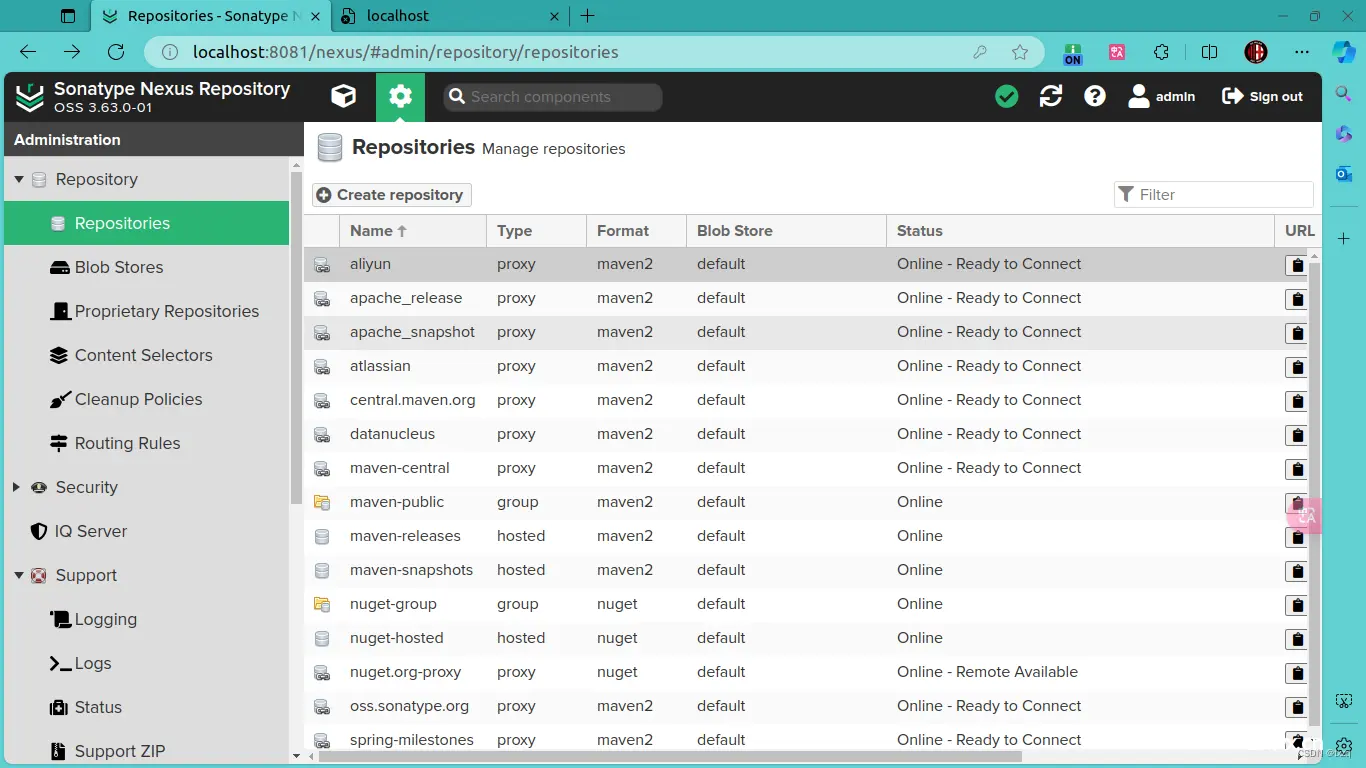Select Repositories in sidebar
1366x768 pixels.
click(x=147, y=223)
